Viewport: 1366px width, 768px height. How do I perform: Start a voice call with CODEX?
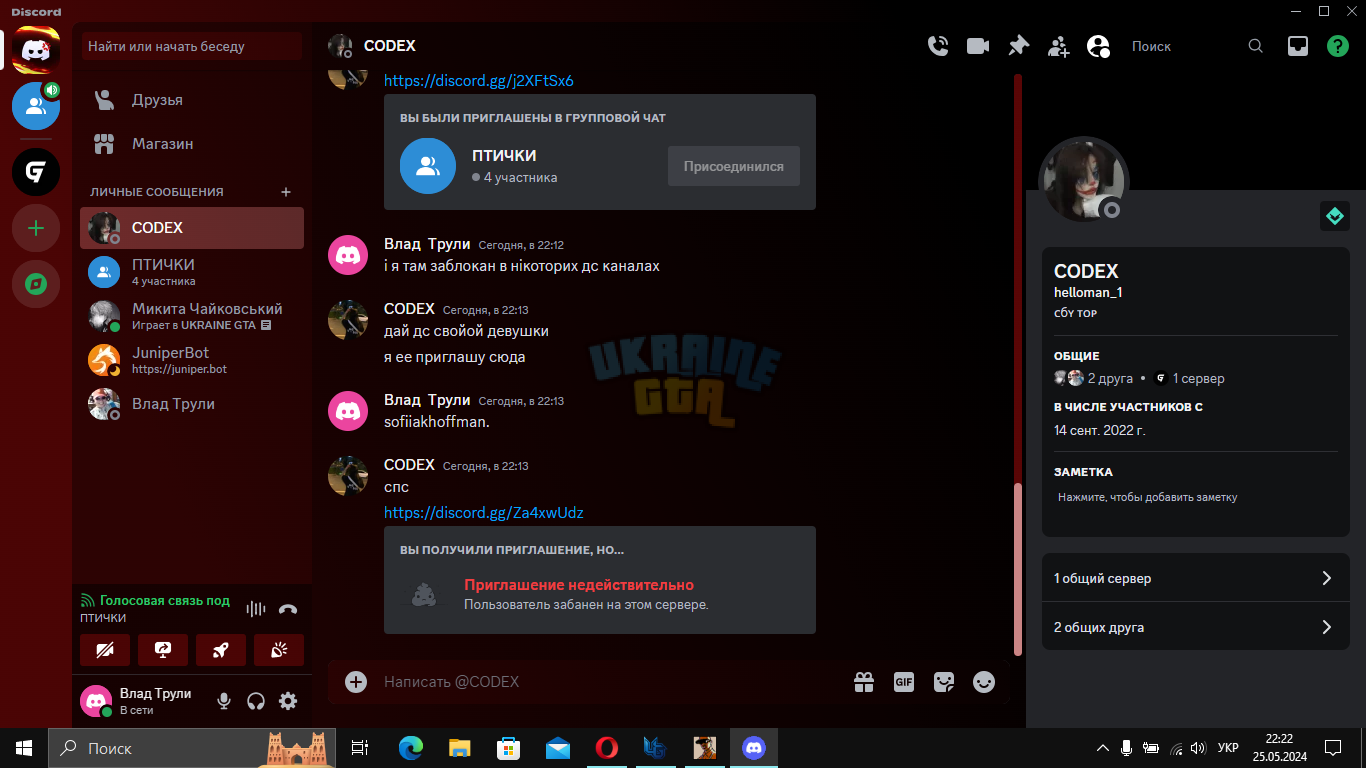(x=938, y=46)
